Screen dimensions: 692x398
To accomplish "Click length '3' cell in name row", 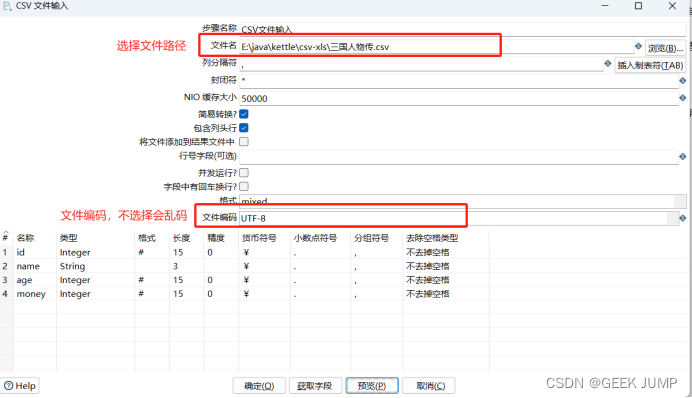I will [x=186, y=266].
